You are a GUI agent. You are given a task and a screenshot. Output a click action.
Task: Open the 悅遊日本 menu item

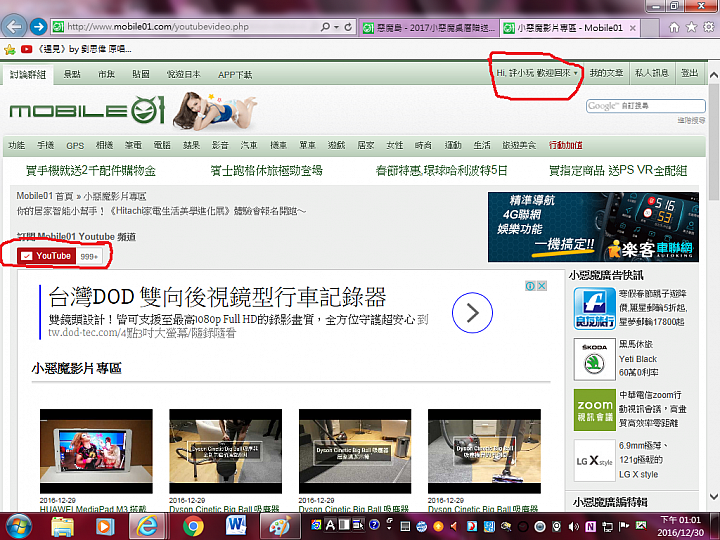184,74
